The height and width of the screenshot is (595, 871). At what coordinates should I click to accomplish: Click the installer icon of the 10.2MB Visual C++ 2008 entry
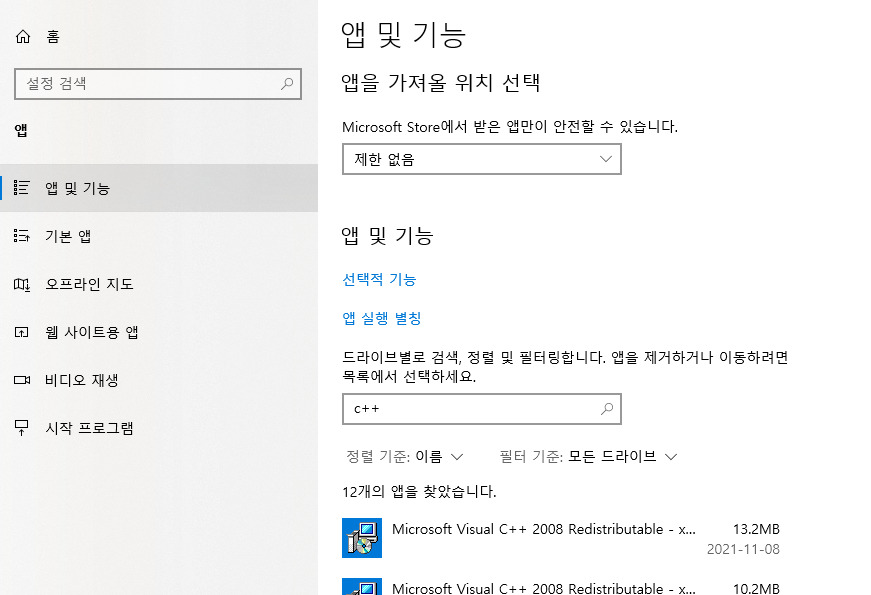coord(362,587)
